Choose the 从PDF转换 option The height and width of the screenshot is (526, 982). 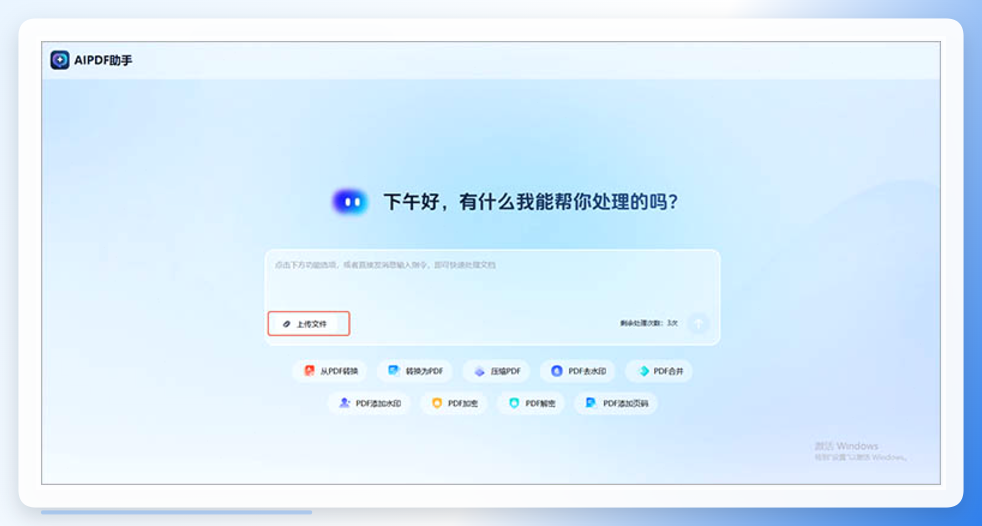tap(330, 371)
